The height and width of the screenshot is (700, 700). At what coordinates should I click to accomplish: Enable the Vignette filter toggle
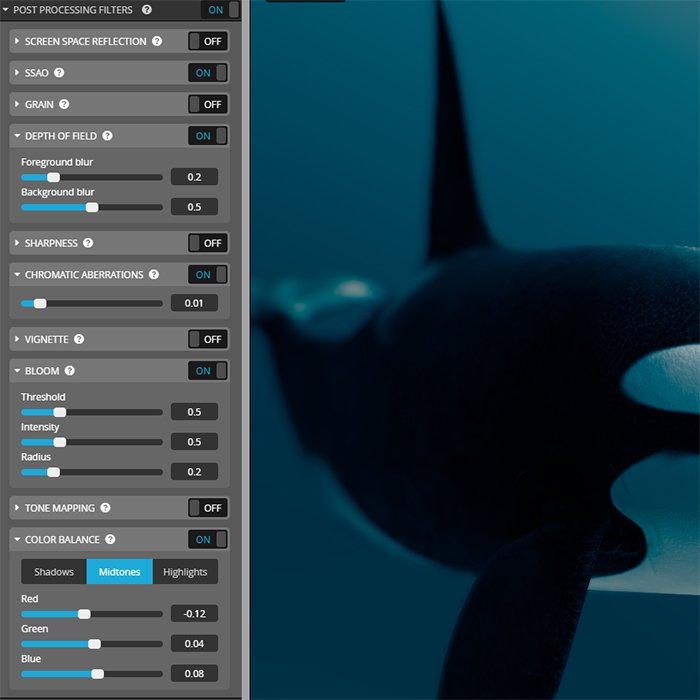[208, 340]
